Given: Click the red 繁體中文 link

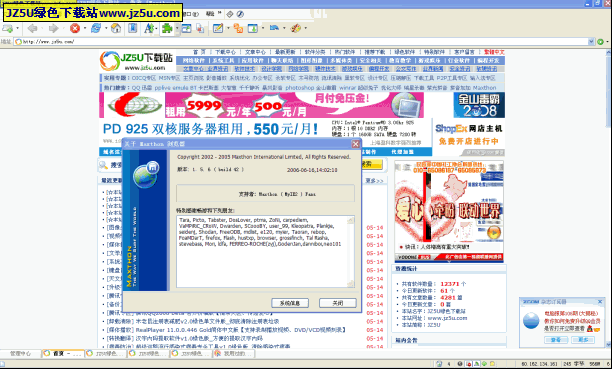Looking at the screenshot, I should tap(494, 52).
